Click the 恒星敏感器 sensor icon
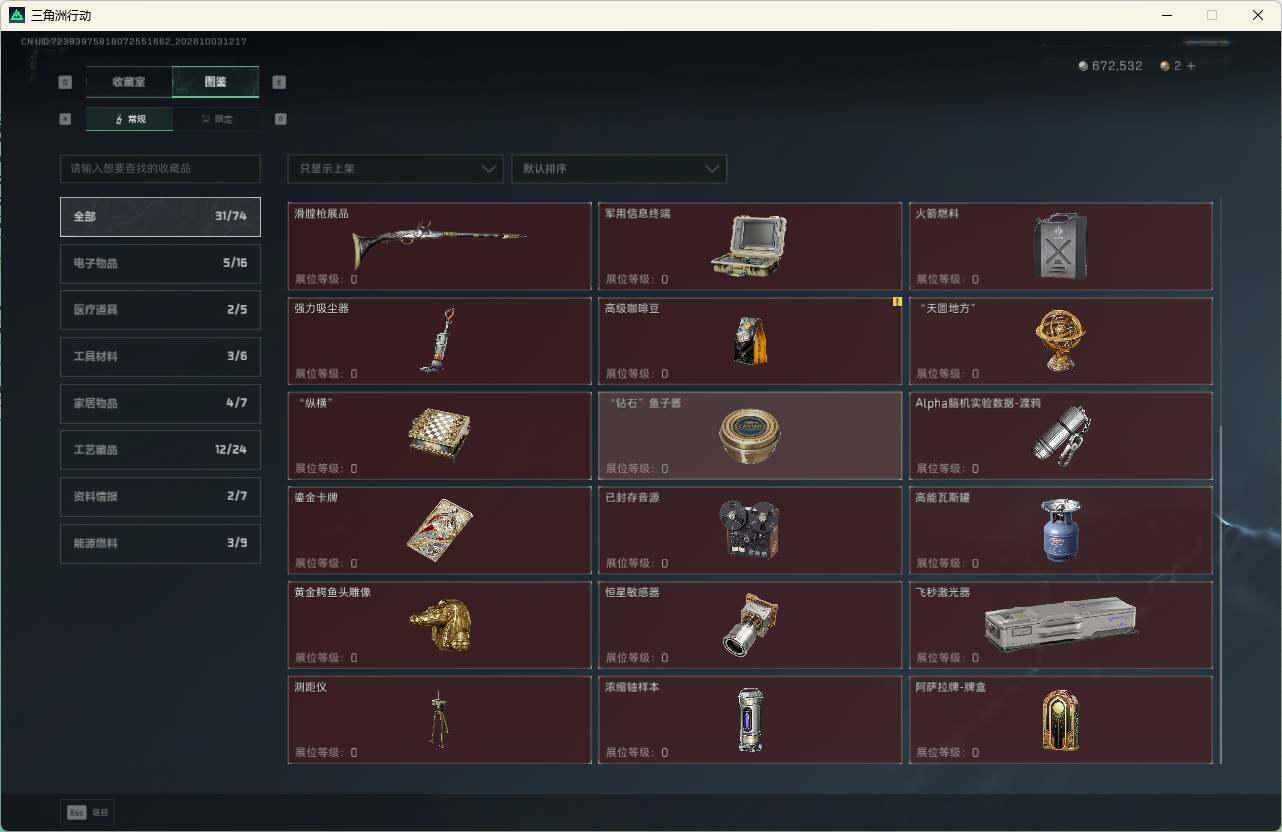 pos(749,625)
